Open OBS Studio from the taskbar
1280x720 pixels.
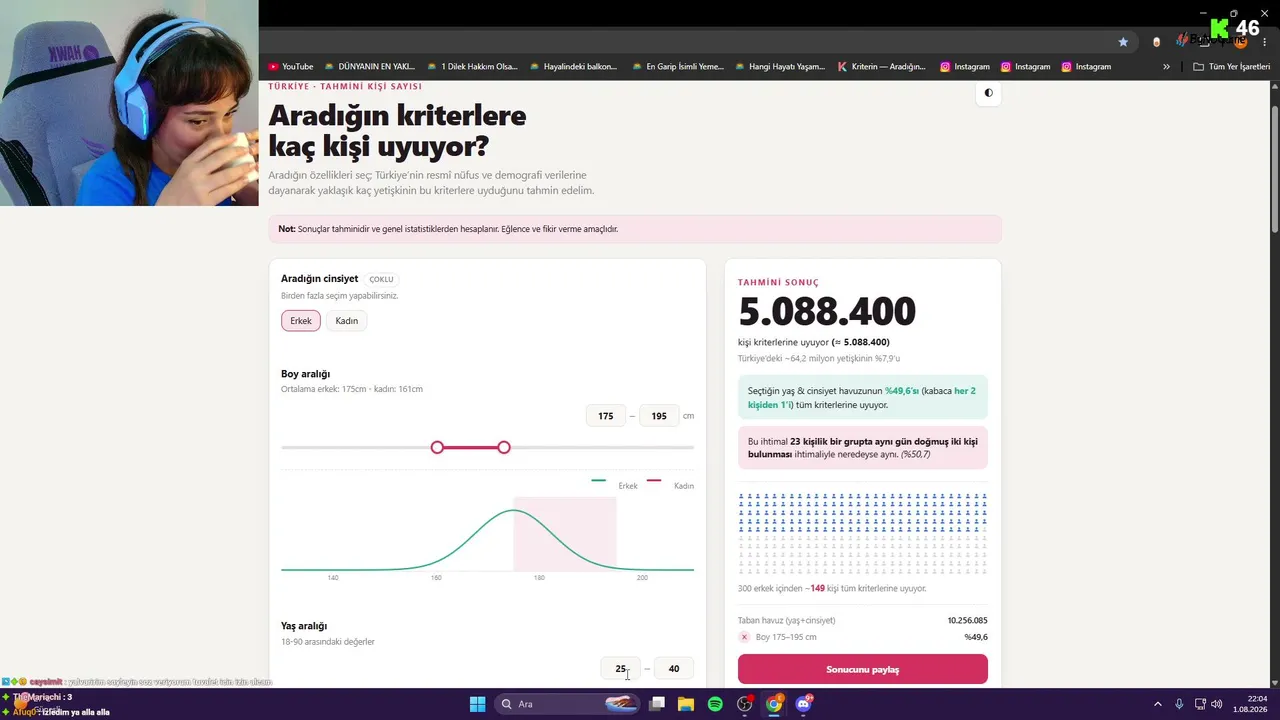click(745, 704)
